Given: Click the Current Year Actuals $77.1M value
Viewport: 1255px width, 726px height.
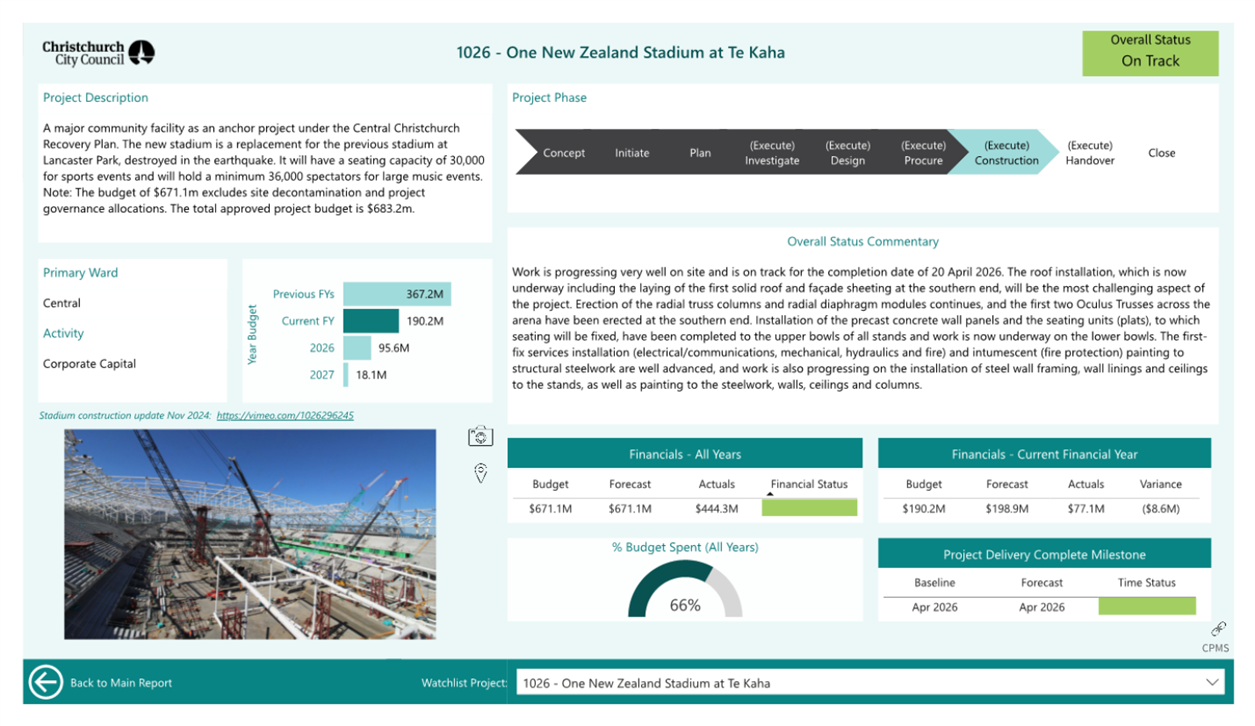Looking at the screenshot, I should (1085, 509).
